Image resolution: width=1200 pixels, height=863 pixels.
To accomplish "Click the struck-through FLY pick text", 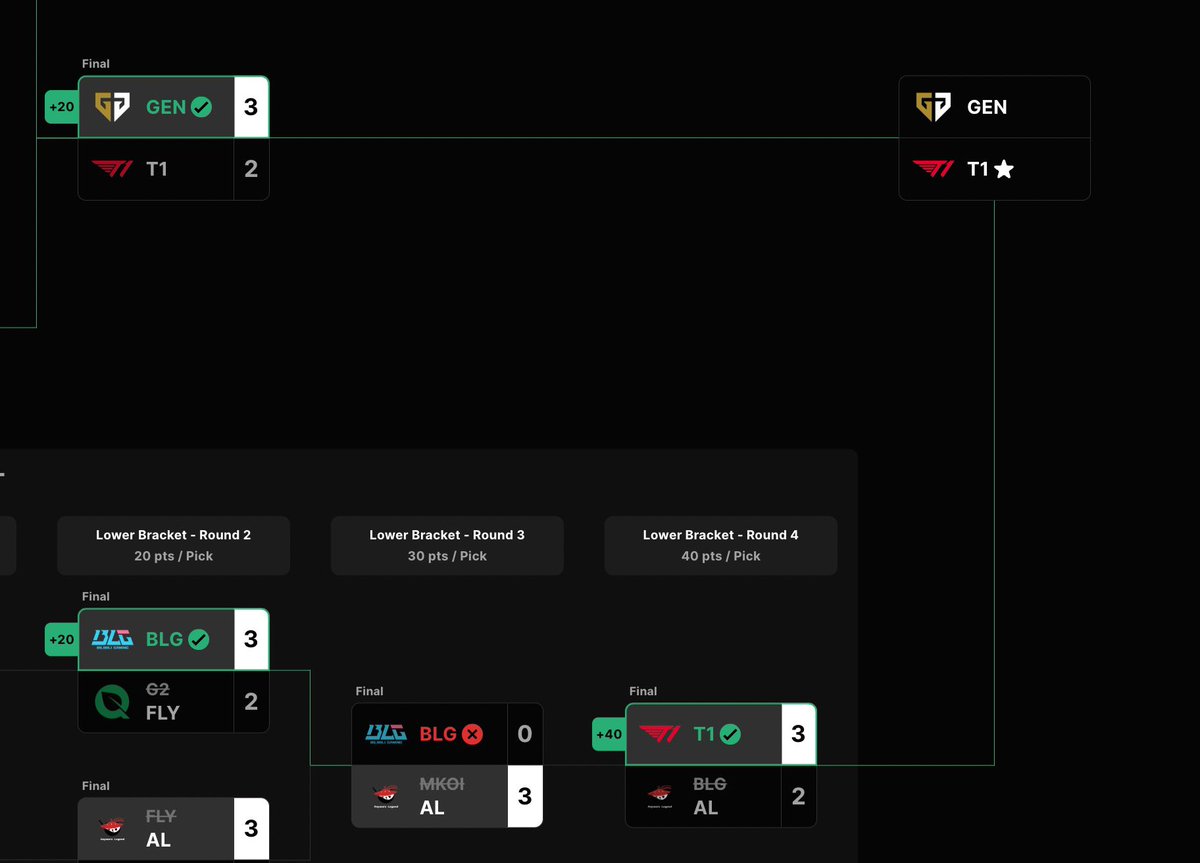I will pos(161,816).
